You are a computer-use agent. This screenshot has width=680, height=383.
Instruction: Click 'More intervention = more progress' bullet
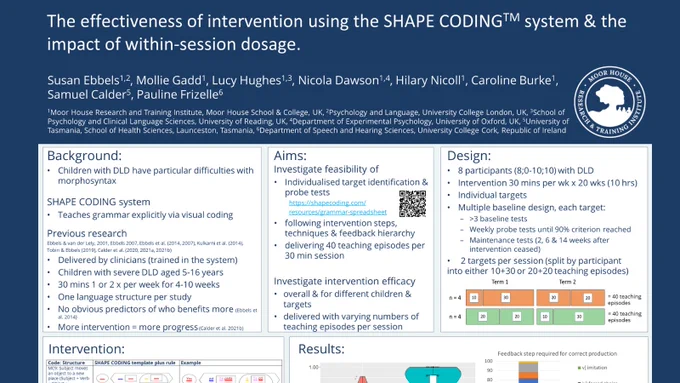point(128,327)
